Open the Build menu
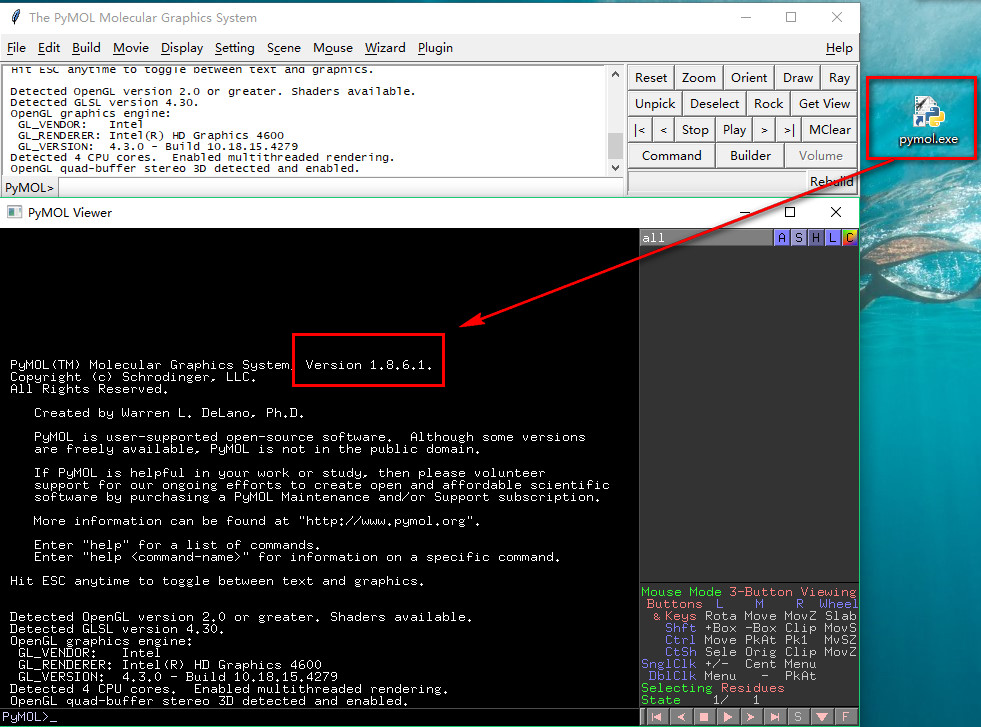The image size is (981, 727). [86, 48]
